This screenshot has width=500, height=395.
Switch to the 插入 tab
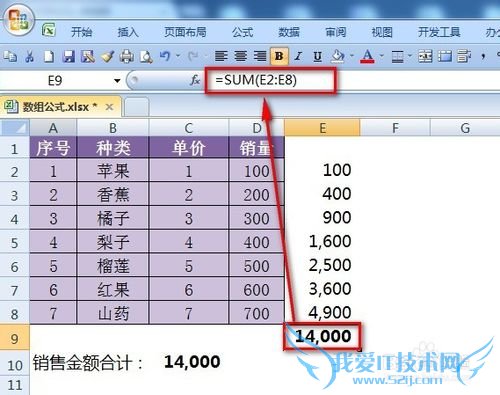(128, 32)
